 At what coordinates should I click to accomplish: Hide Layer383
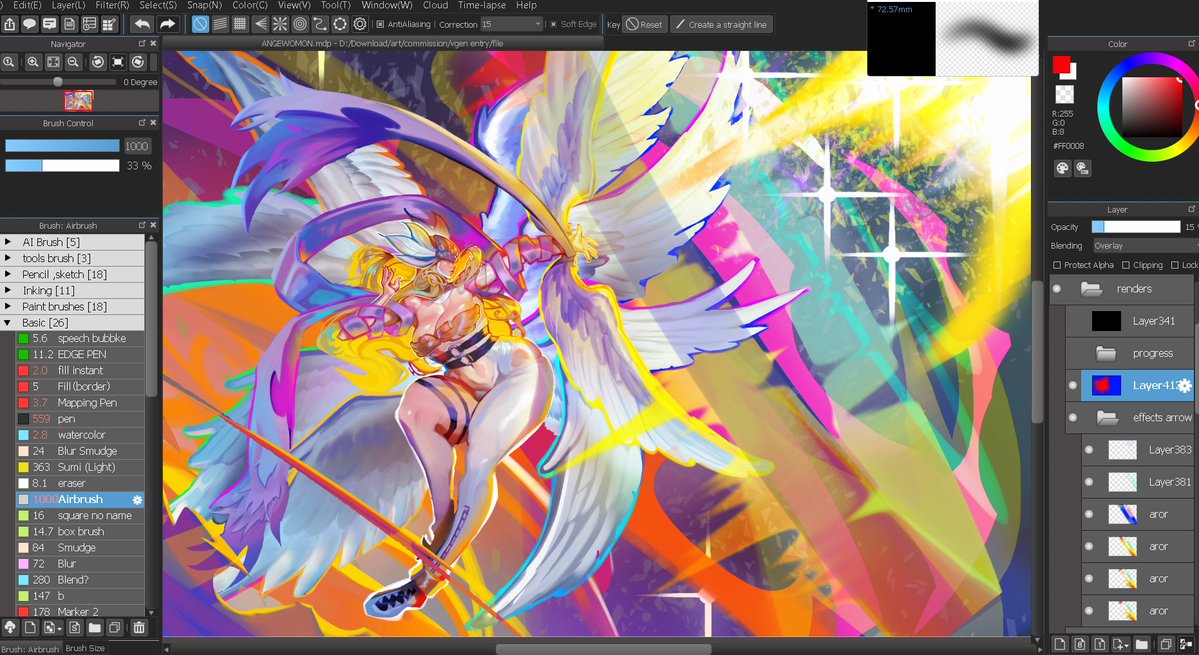1089,450
